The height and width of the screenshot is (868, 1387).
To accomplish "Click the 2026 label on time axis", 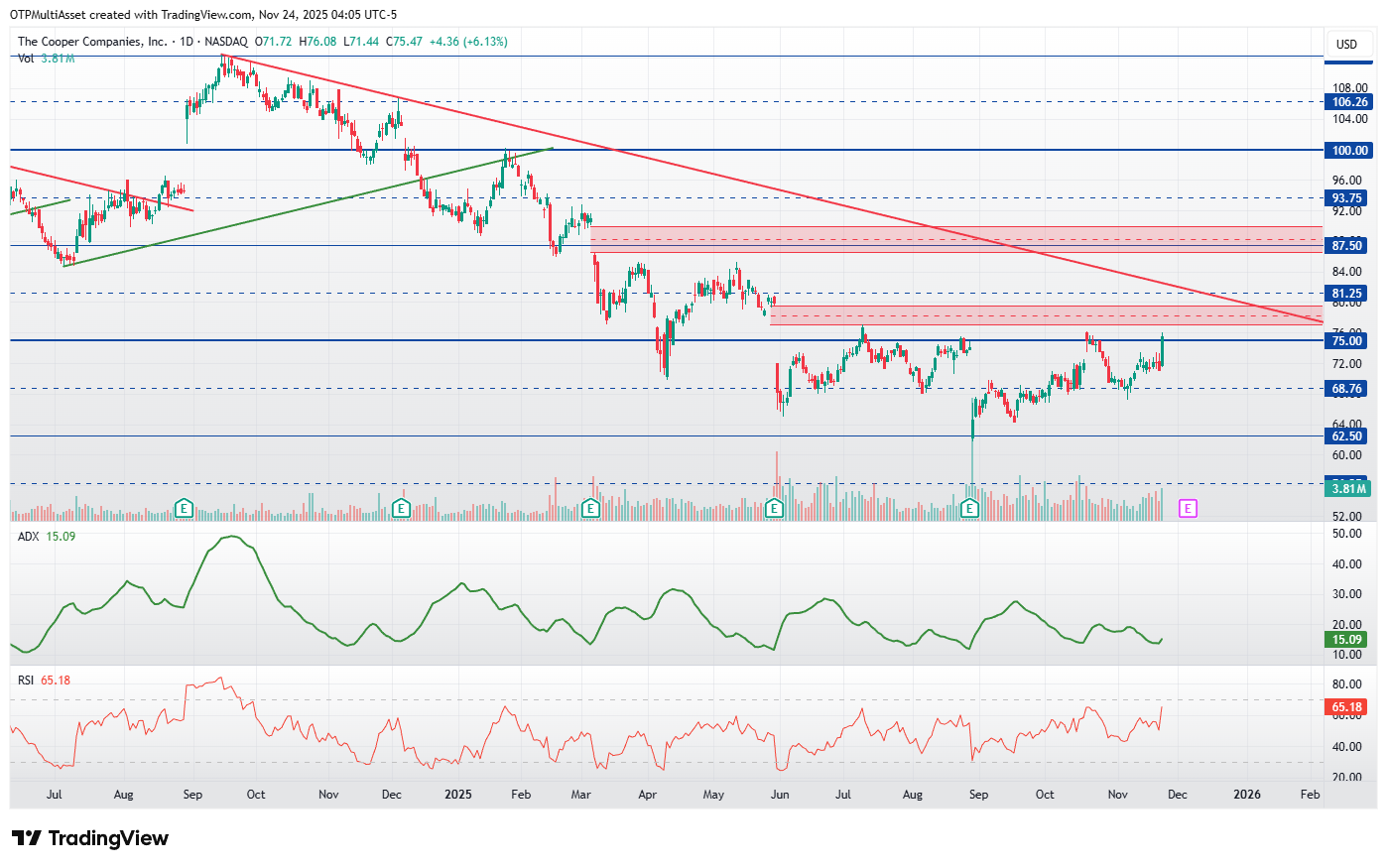I will (1247, 795).
